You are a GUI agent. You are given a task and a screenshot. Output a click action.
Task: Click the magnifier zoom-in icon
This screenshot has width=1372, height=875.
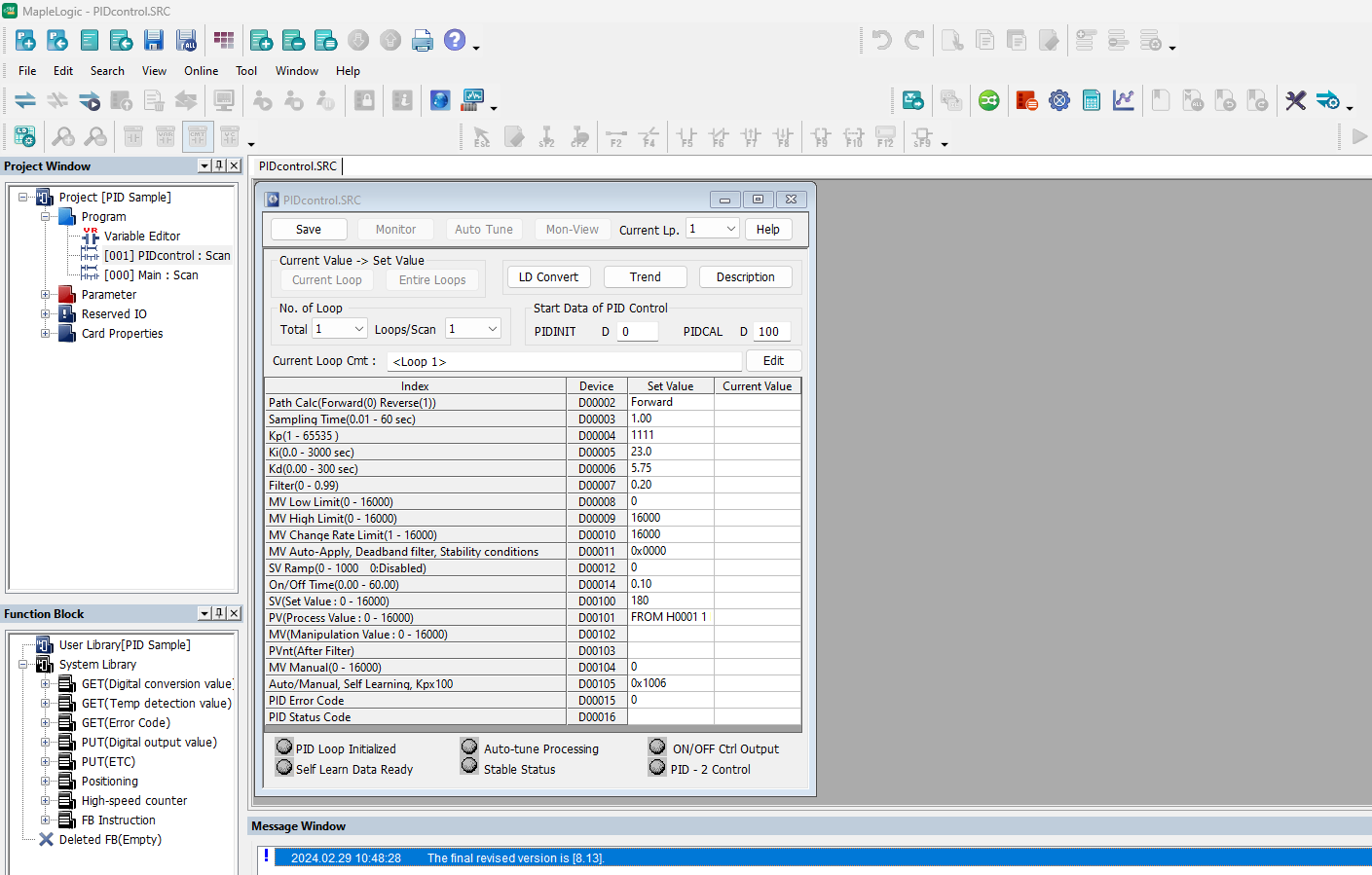[x=63, y=136]
